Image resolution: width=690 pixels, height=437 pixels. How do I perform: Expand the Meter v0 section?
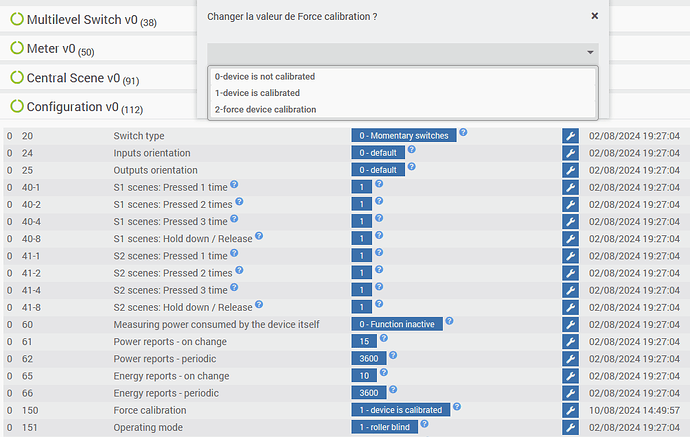51,49
